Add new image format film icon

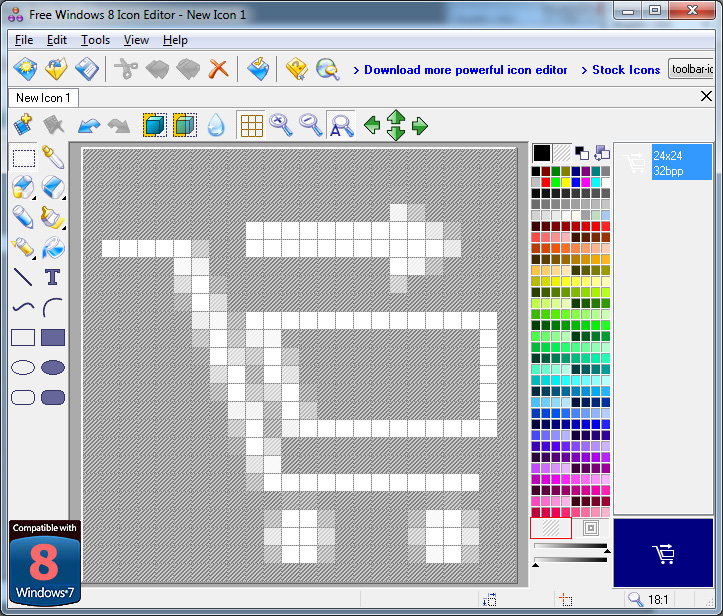click(23, 125)
